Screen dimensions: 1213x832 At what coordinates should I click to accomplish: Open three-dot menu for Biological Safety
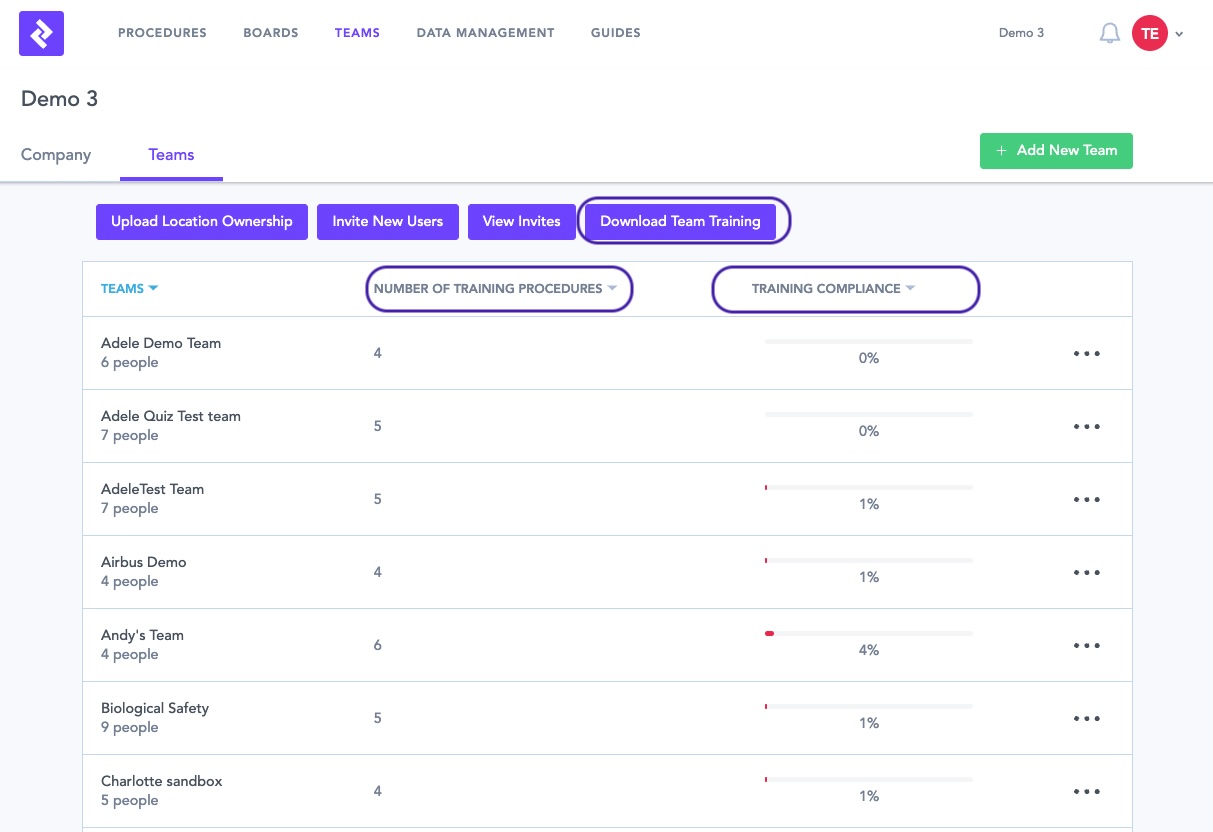pyautogui.click(x=1086, y=719)
